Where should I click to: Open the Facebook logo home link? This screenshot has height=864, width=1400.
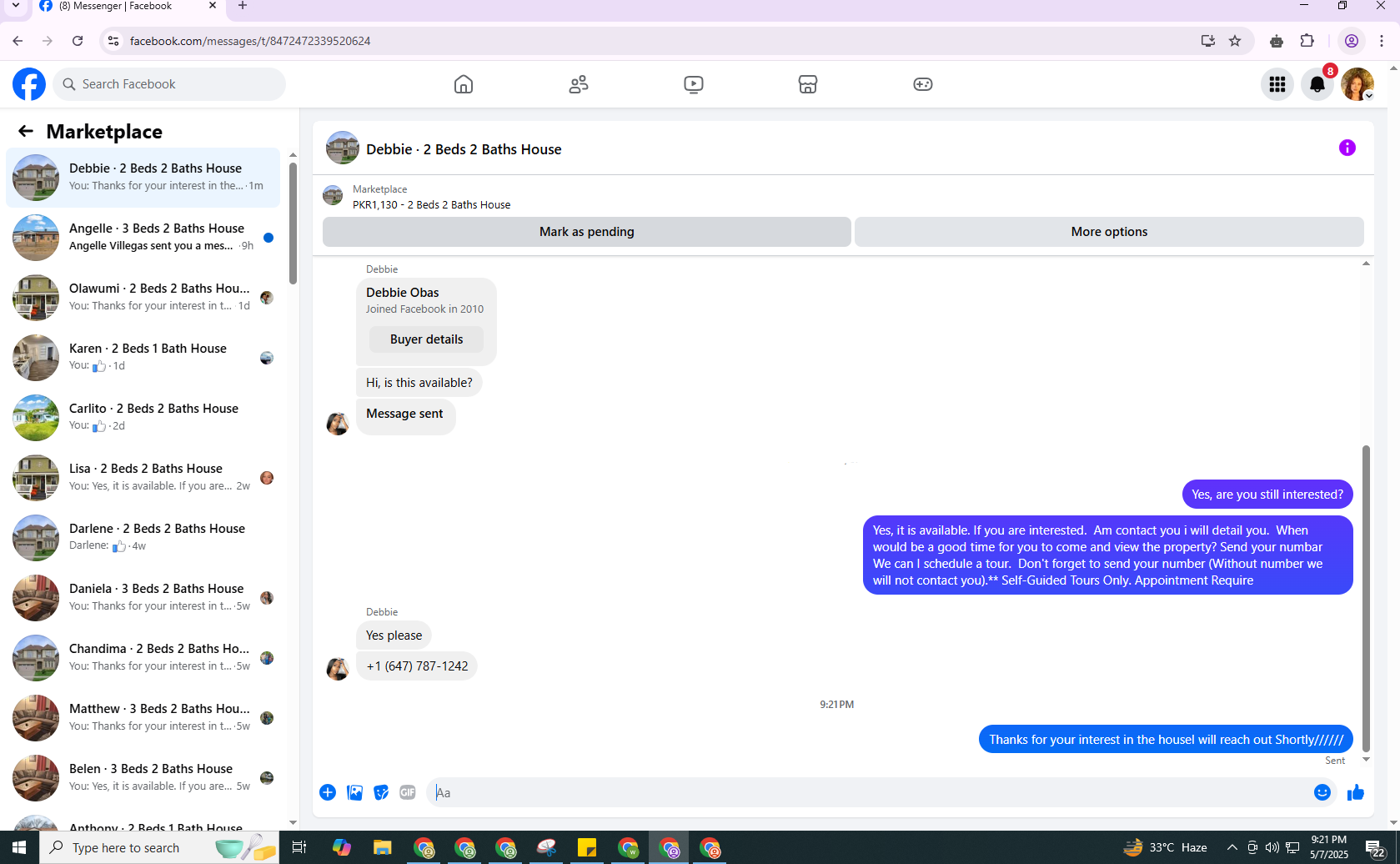29,84
